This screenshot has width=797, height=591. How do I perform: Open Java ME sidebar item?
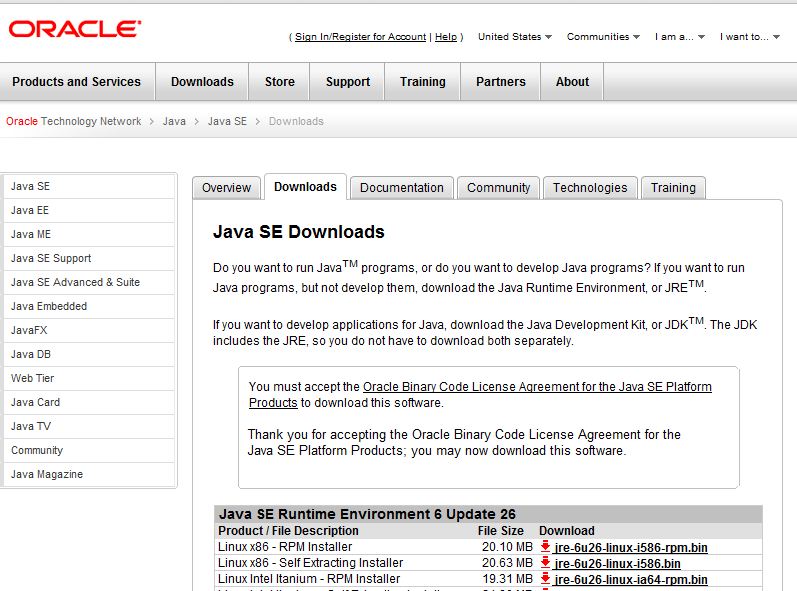[x=89, y=234]
